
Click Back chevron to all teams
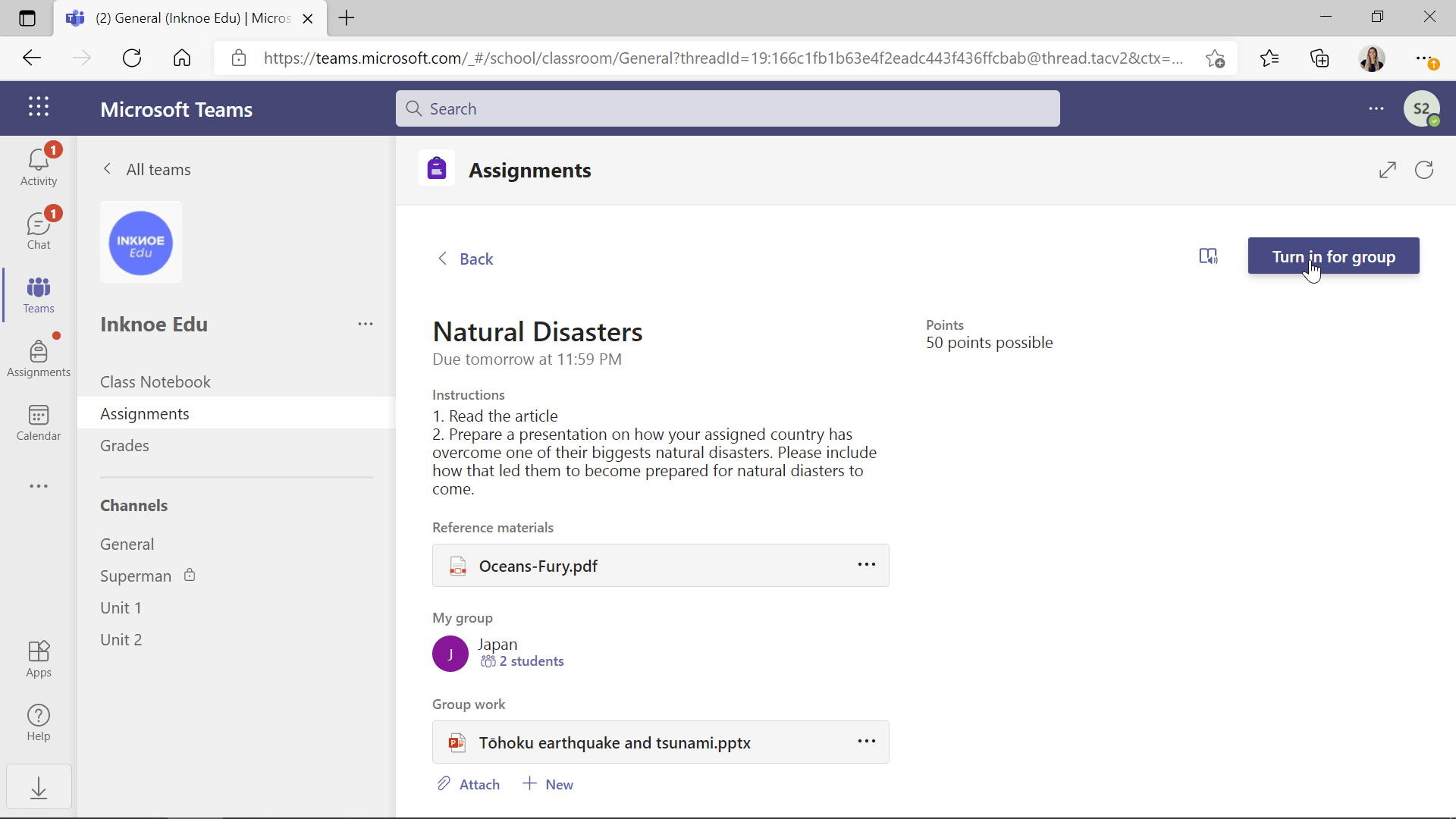point(106,169)
